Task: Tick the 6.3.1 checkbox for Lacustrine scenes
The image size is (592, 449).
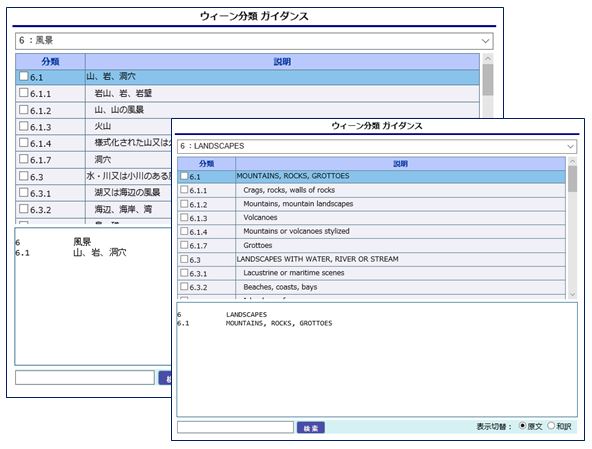Action: point(184,272)
